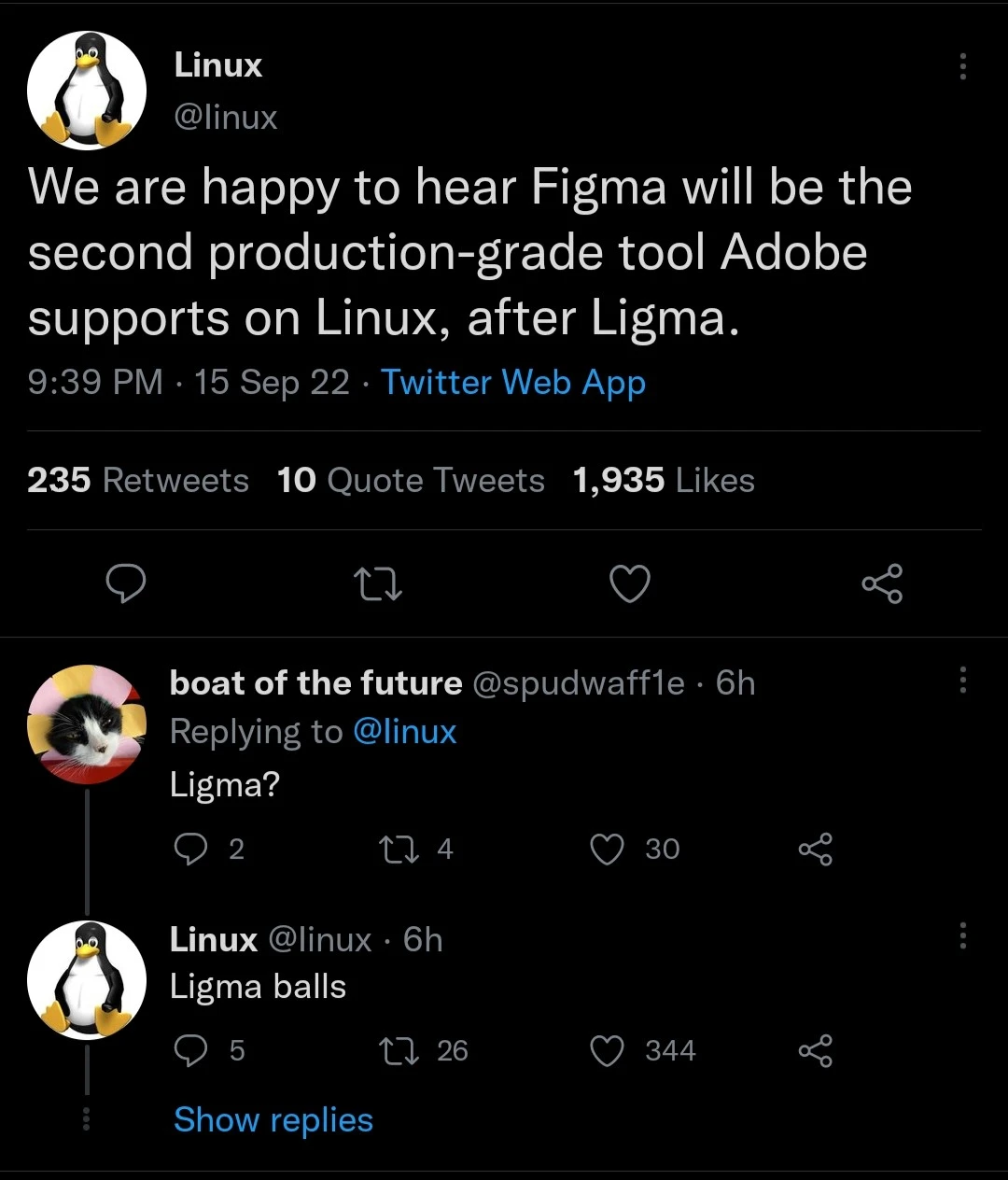
Task: Reply to the main Linux tweet
Action: [125, 583]
